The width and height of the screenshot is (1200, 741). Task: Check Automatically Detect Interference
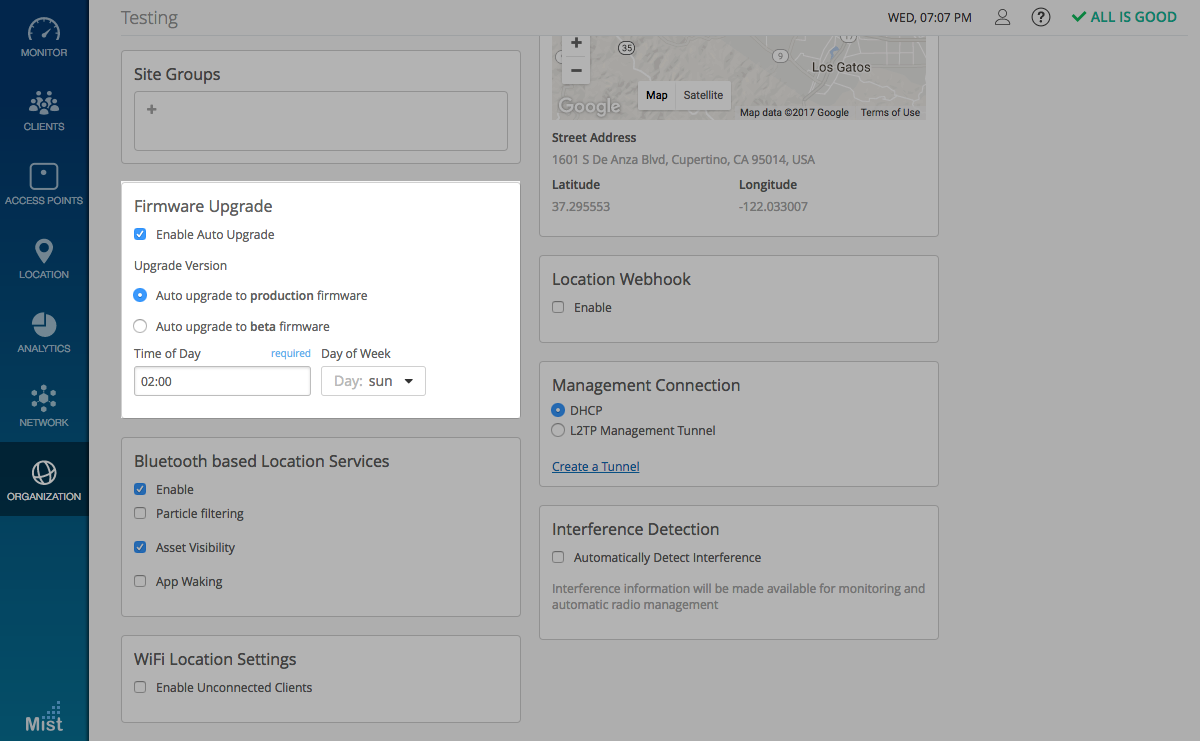coord(559,558)
